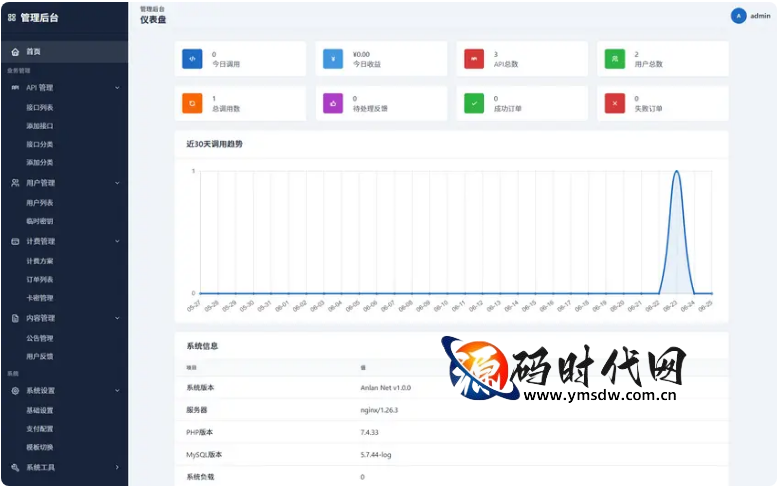Click the orange refresh icon on 总调用数 card

192,103
